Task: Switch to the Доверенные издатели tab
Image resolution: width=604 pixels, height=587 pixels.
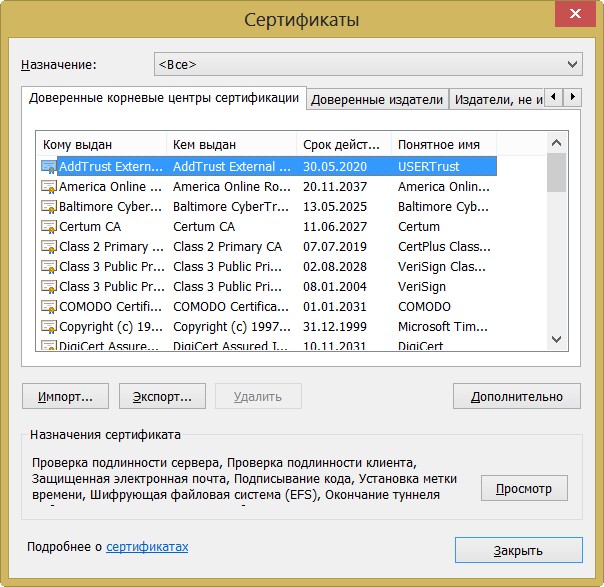Action: [x=377, y=100]
